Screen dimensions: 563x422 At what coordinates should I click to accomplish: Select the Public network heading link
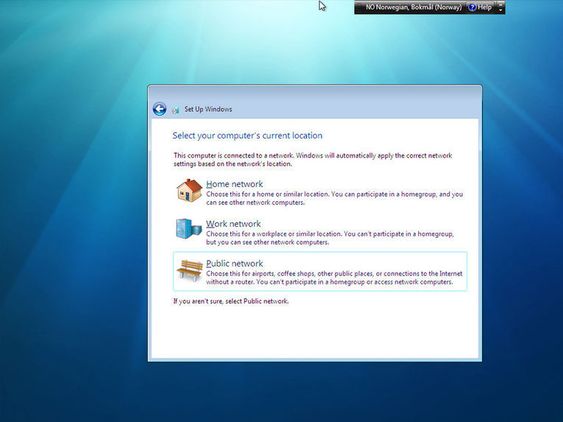(234, 264)
